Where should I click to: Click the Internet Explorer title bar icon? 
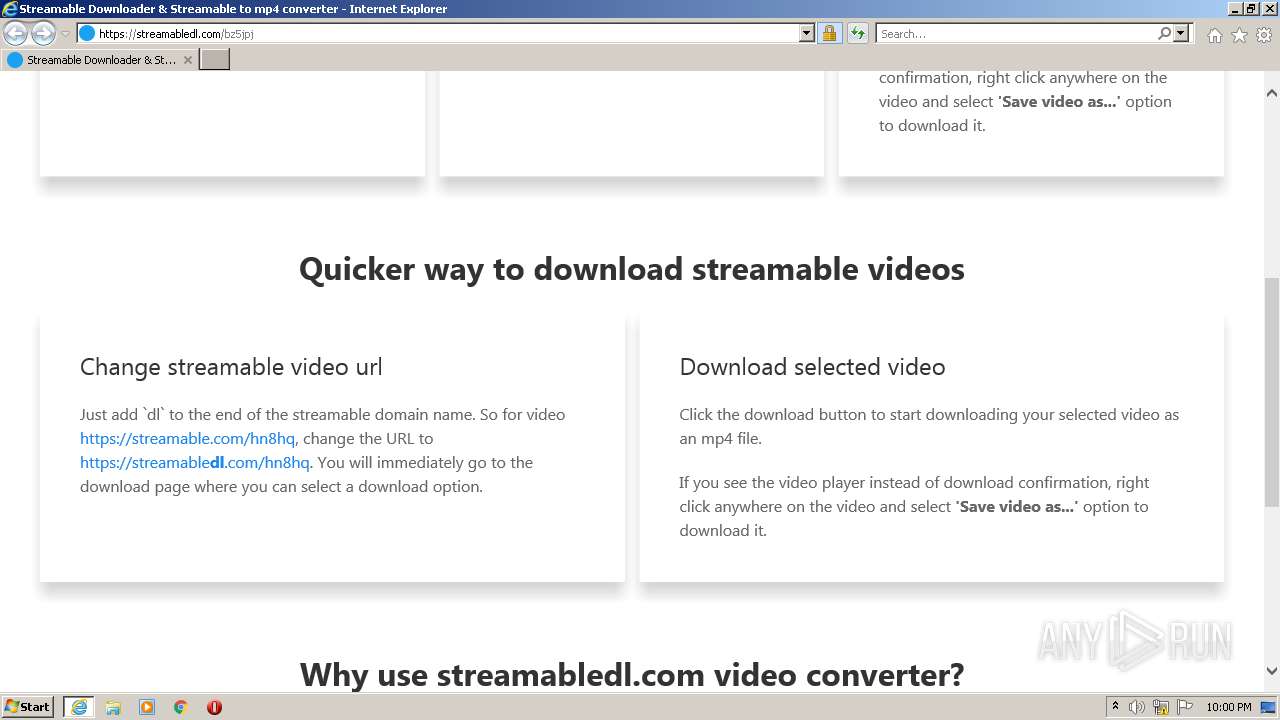point(10,9)
